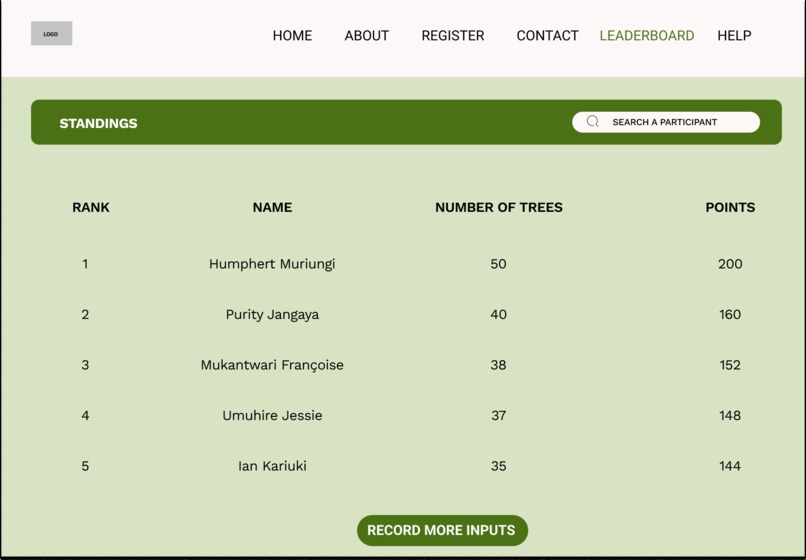Navigate to the CONTACT page
Viewport: 806px width, 560px height.
547,35
